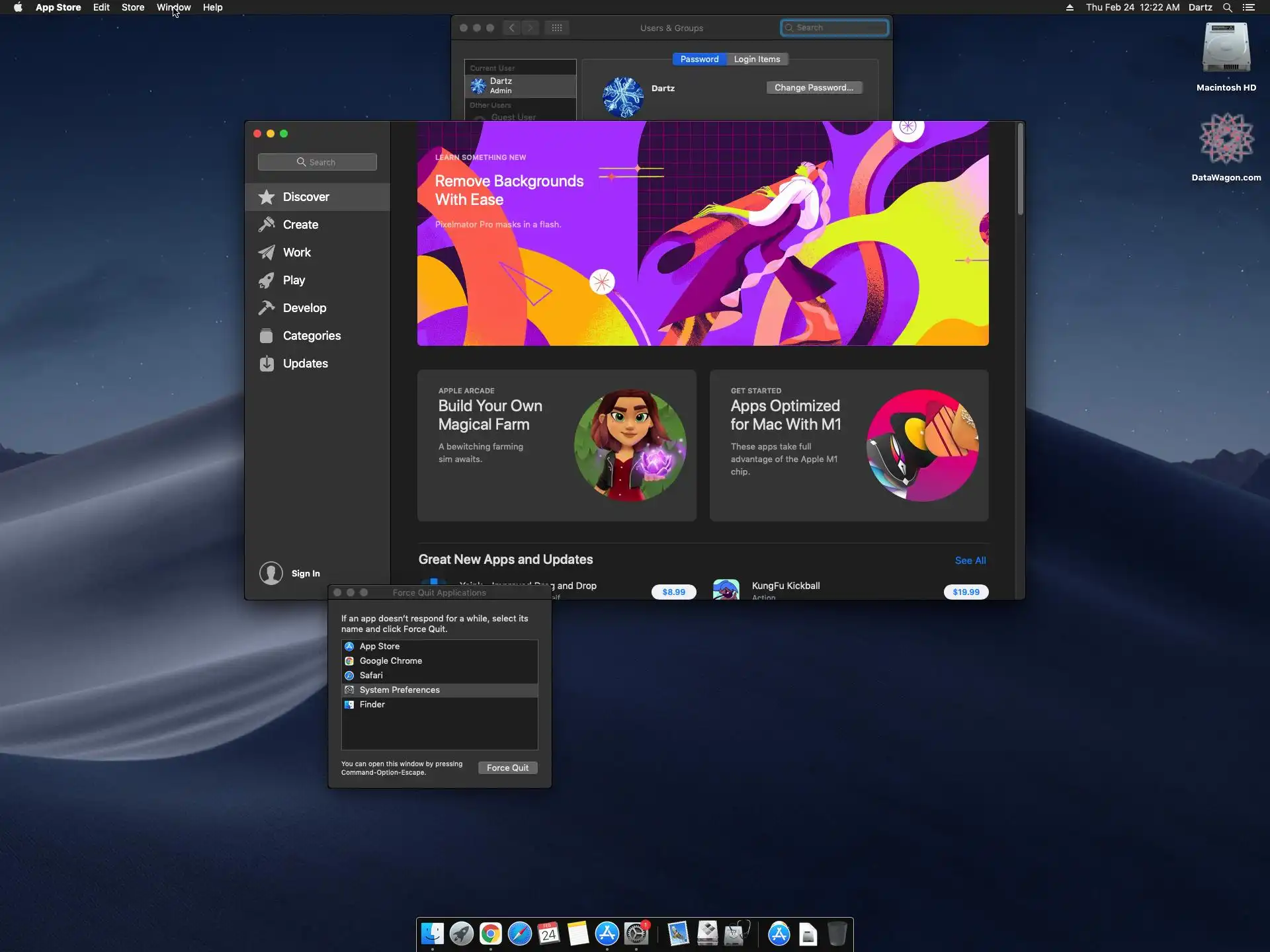The image size is (1270, 952).
Task: Select the Password tab
Action: (x=699, y=59)
